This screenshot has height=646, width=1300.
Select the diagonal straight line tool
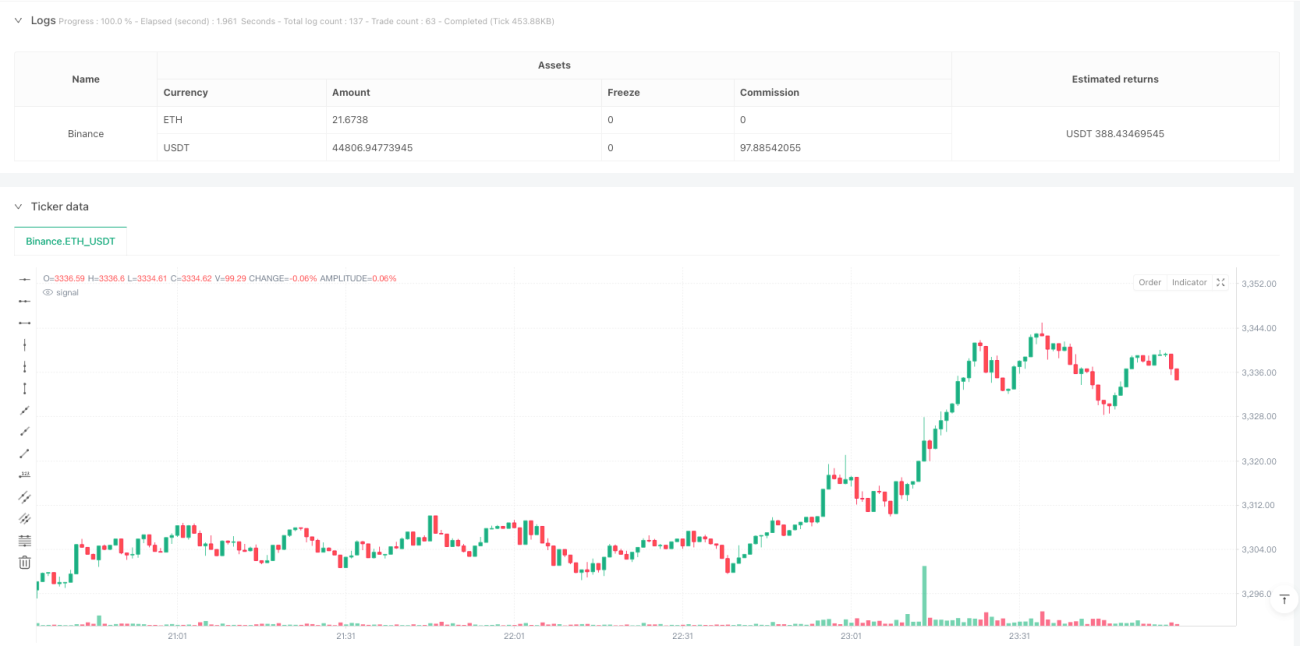click(x=25, y=410)
